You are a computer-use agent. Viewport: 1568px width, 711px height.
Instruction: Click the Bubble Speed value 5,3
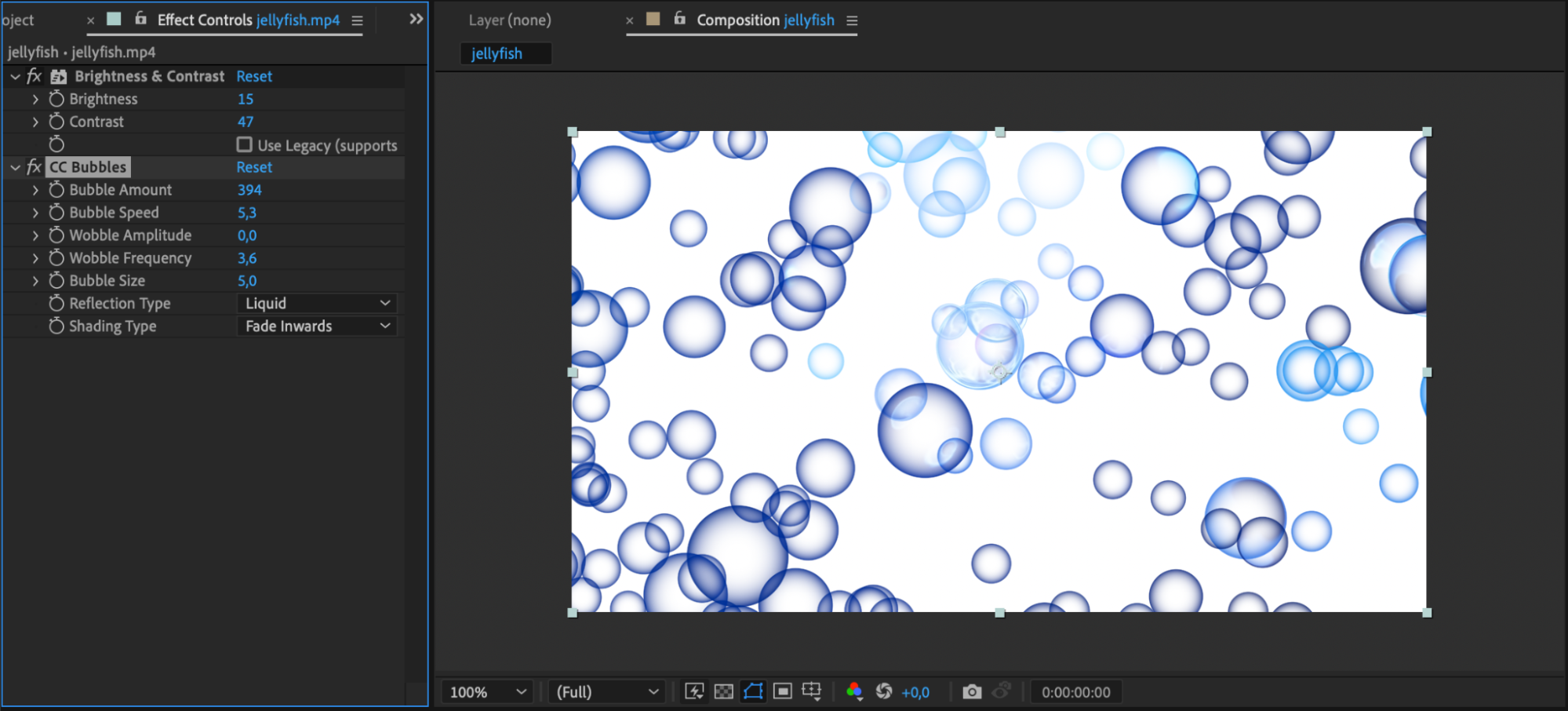(x=247, y=213)
